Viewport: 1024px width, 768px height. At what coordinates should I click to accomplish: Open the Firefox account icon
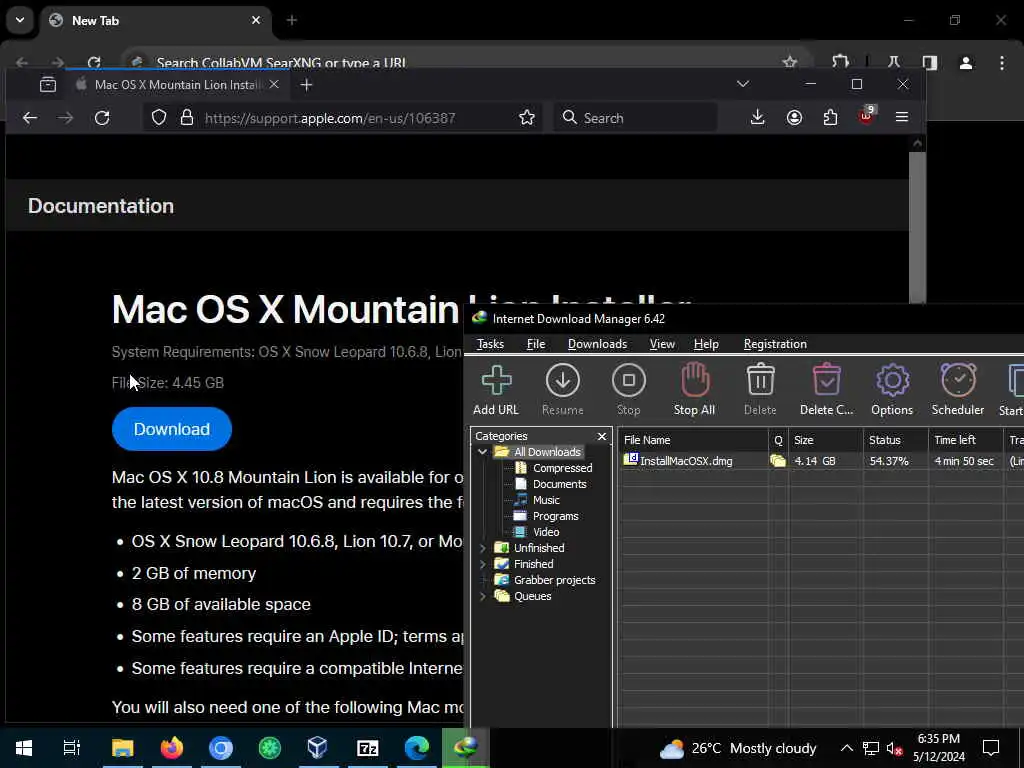pyautogui.click(x=794, y=118)
